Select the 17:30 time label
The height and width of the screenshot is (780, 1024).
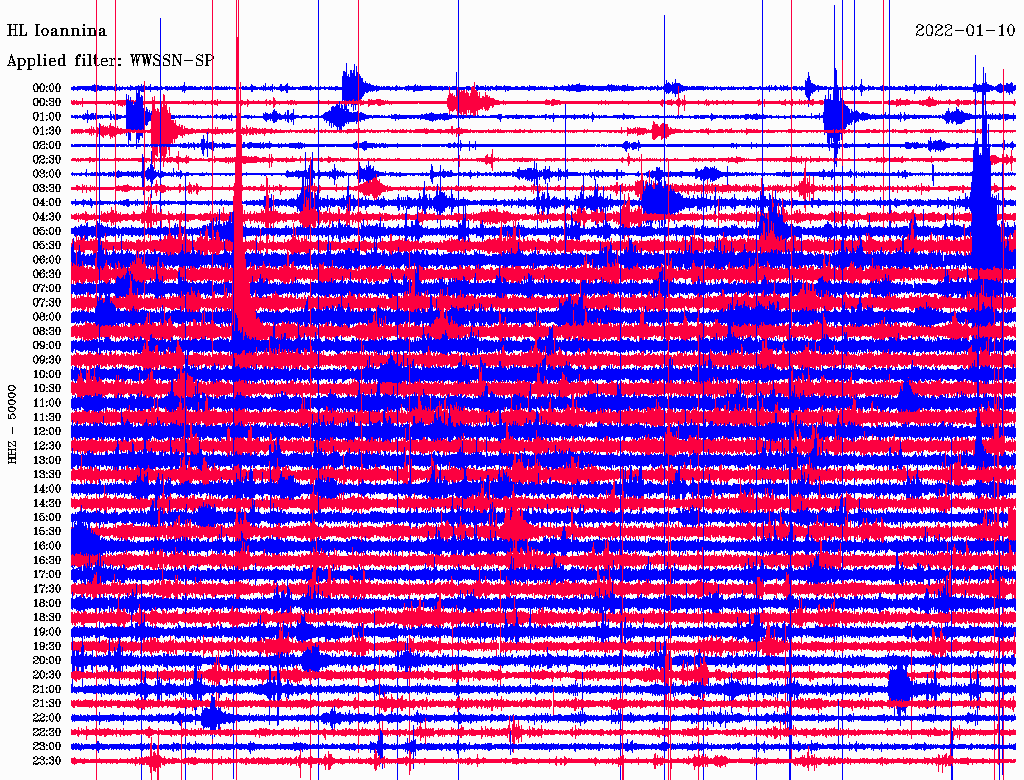coord(47,589)
